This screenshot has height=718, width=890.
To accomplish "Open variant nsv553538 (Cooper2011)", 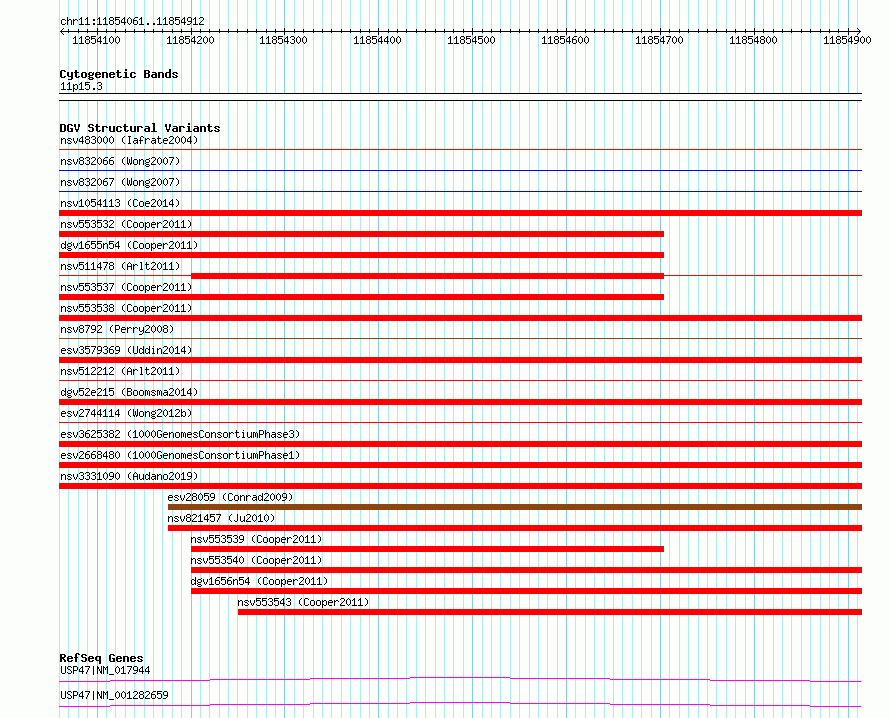I will [126, 308].
